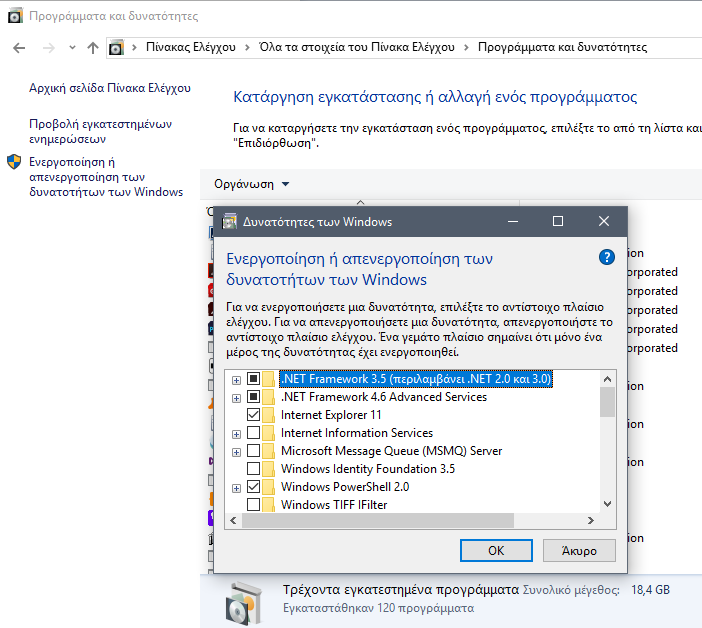702x628 pixels.
Task: Click folder icon of Internet Information Services
Action: click(x=268, y=433)
